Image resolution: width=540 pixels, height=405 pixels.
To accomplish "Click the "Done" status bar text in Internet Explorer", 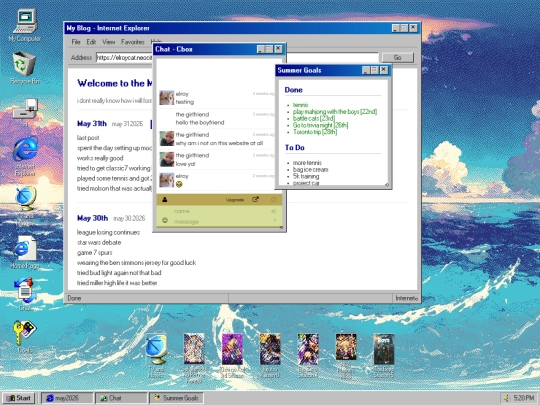I will point(74,298).
